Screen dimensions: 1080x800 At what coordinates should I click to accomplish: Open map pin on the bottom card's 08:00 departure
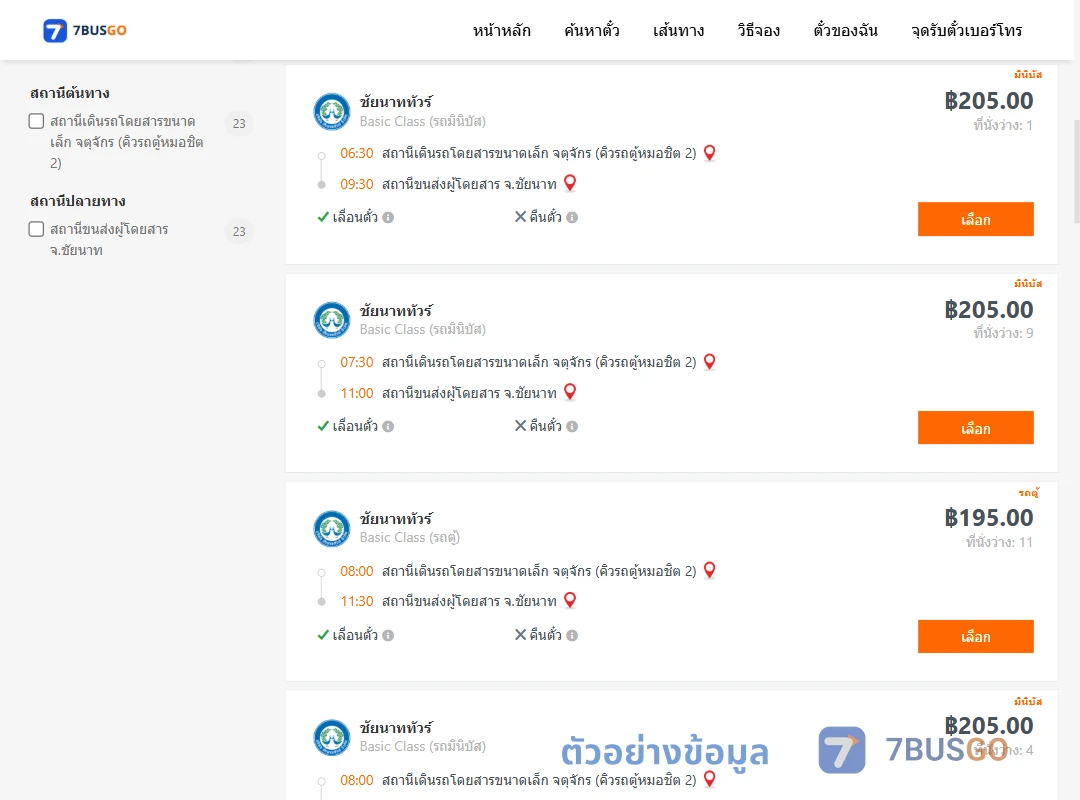point(709,779)
